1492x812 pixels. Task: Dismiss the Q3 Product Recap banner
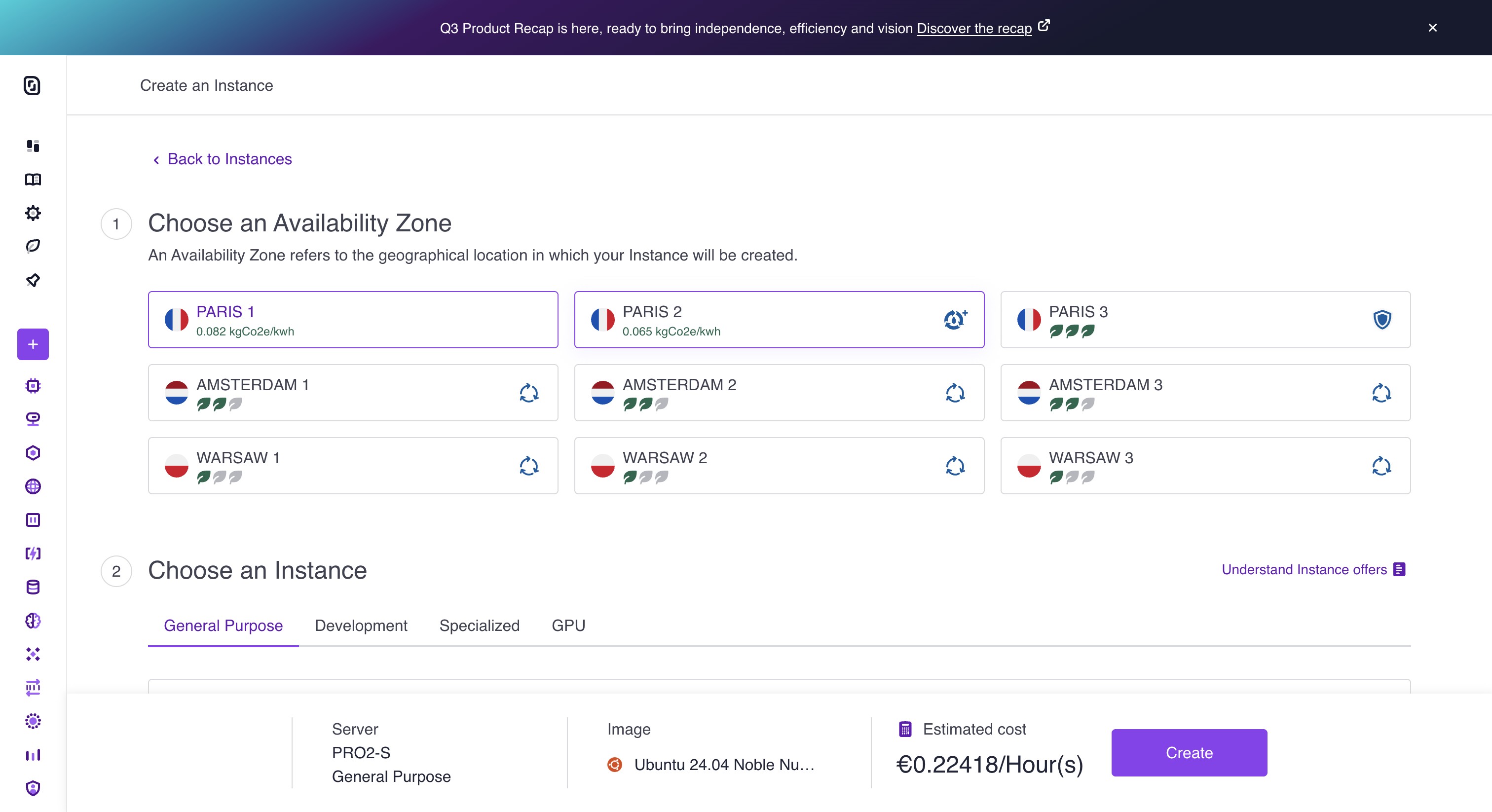click(1432, 28)
